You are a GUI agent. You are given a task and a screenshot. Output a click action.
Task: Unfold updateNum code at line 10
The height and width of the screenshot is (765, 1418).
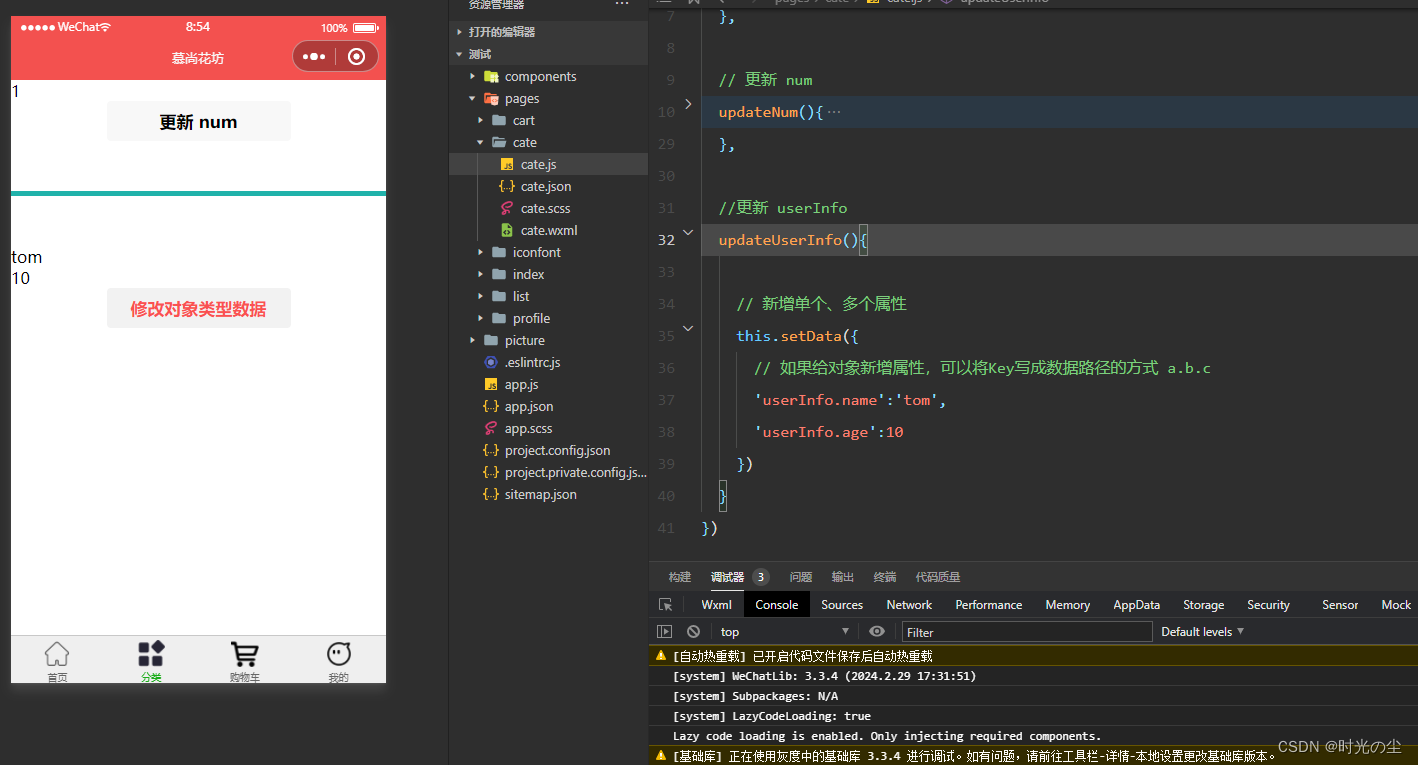[x=688, y=103]
